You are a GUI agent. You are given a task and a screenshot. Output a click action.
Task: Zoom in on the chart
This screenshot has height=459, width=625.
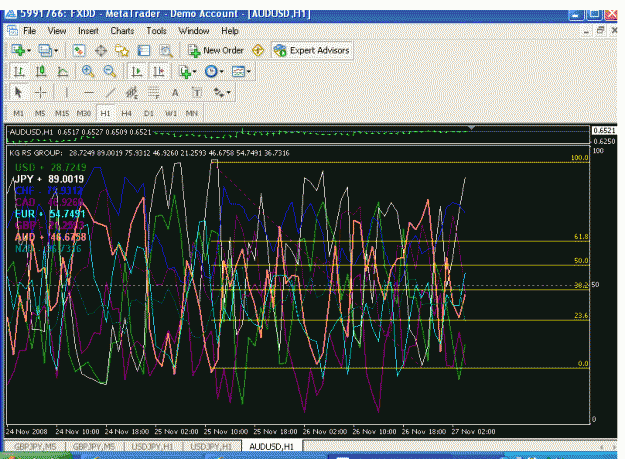click(88, 72)
